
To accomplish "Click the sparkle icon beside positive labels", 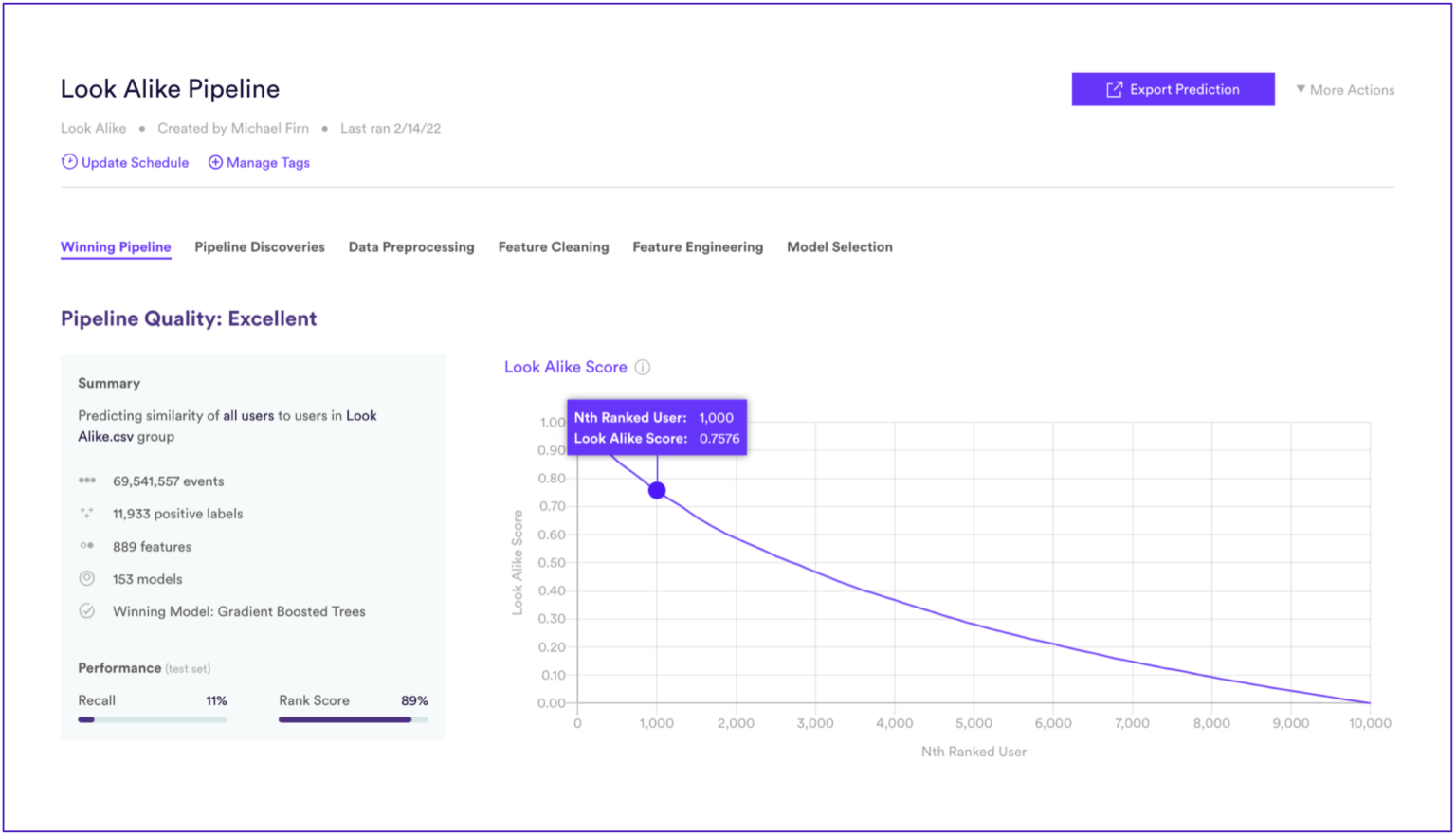I will [x=87, y=513].
